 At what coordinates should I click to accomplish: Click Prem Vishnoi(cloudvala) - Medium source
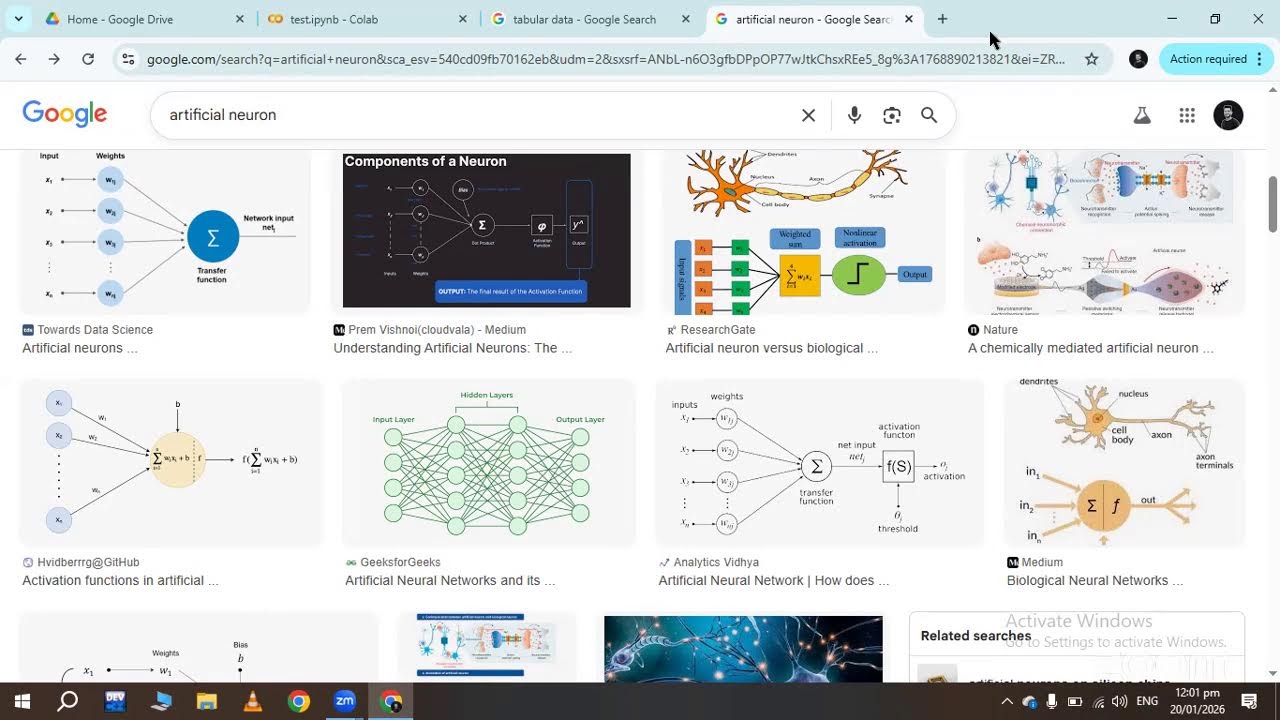click(437, 330)
